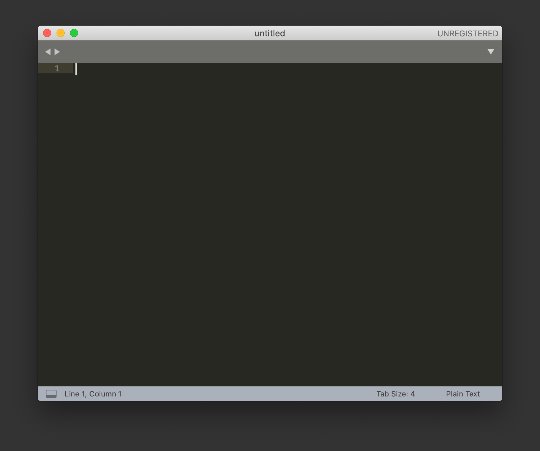Click Line 1, Column 1 status text

93,394
